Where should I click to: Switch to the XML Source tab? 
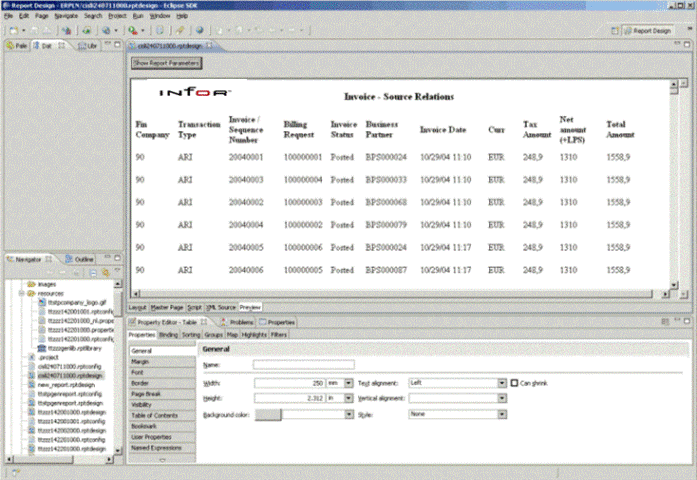click(221, 307)
